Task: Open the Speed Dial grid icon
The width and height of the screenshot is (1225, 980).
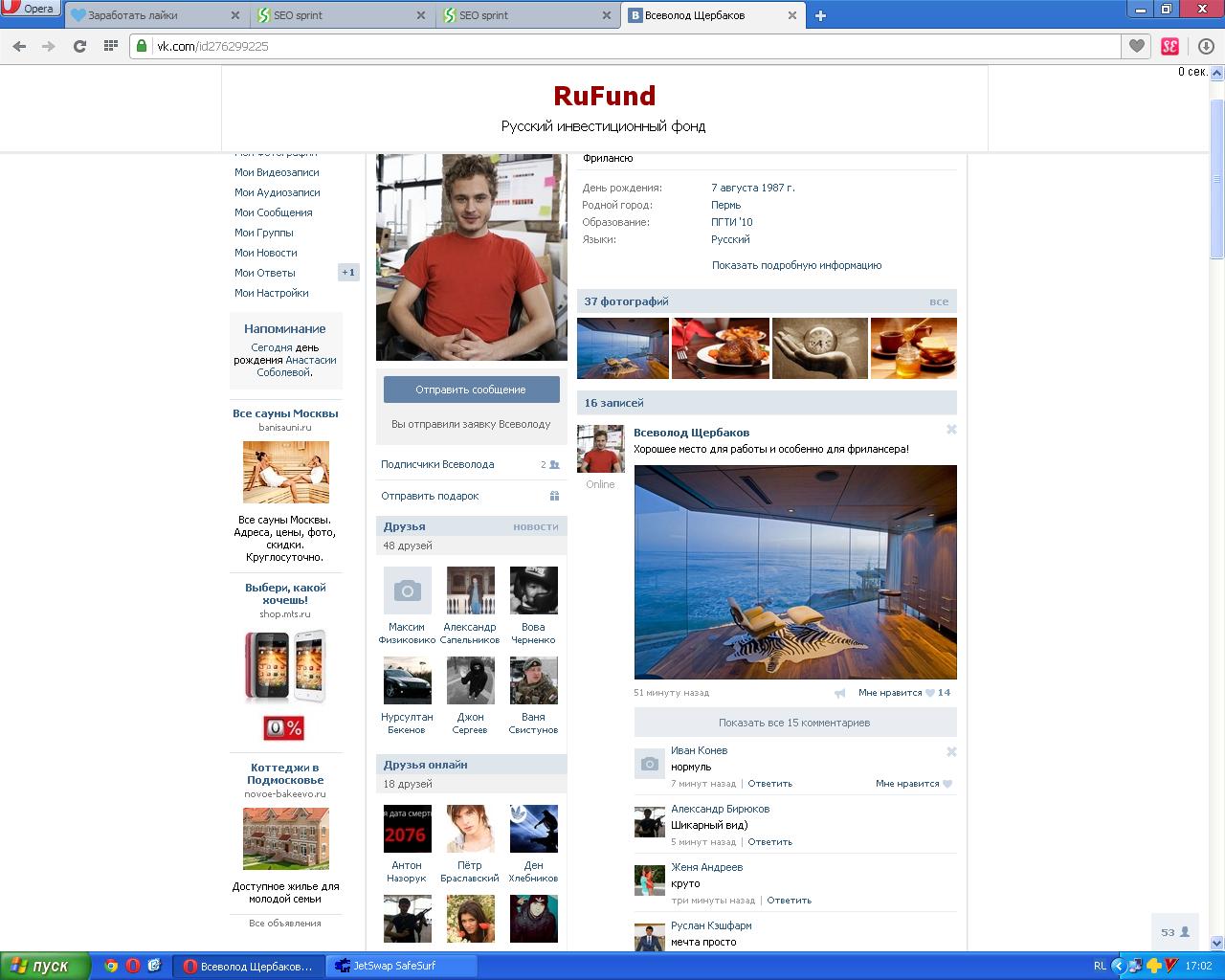Action: (x=111, y=46)
